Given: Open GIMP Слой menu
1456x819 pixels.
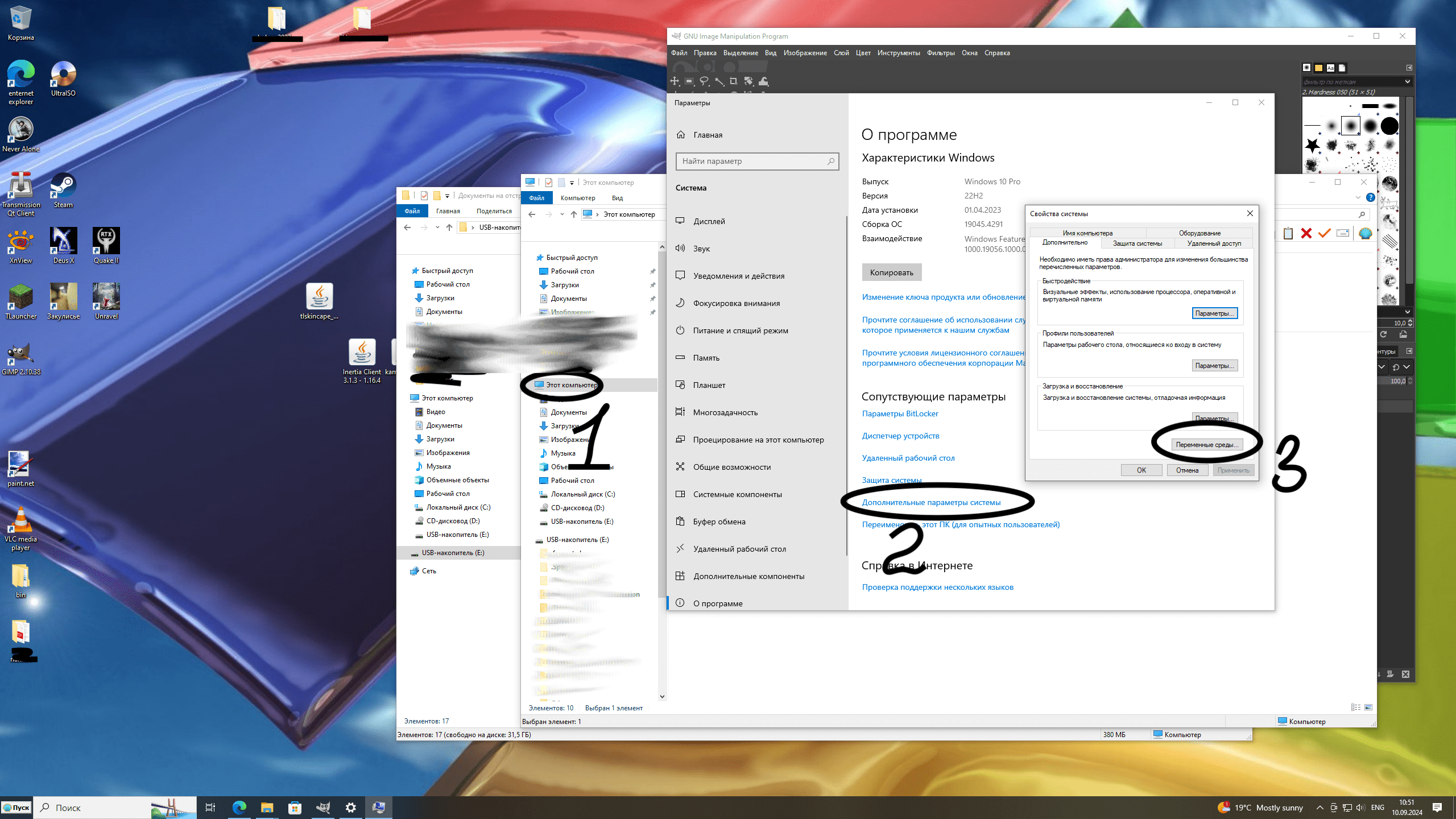Looking at the screenshot, I should click(841, 53).
